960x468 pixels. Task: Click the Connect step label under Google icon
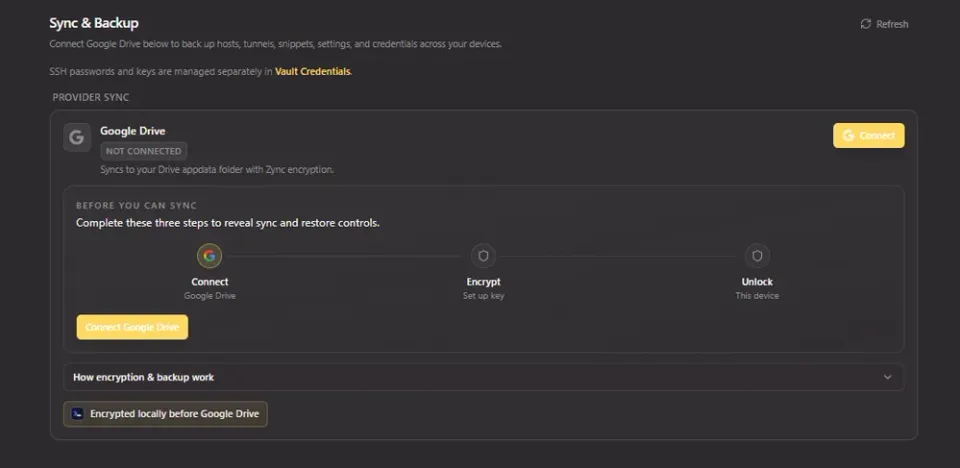click(x=209, y=282)
